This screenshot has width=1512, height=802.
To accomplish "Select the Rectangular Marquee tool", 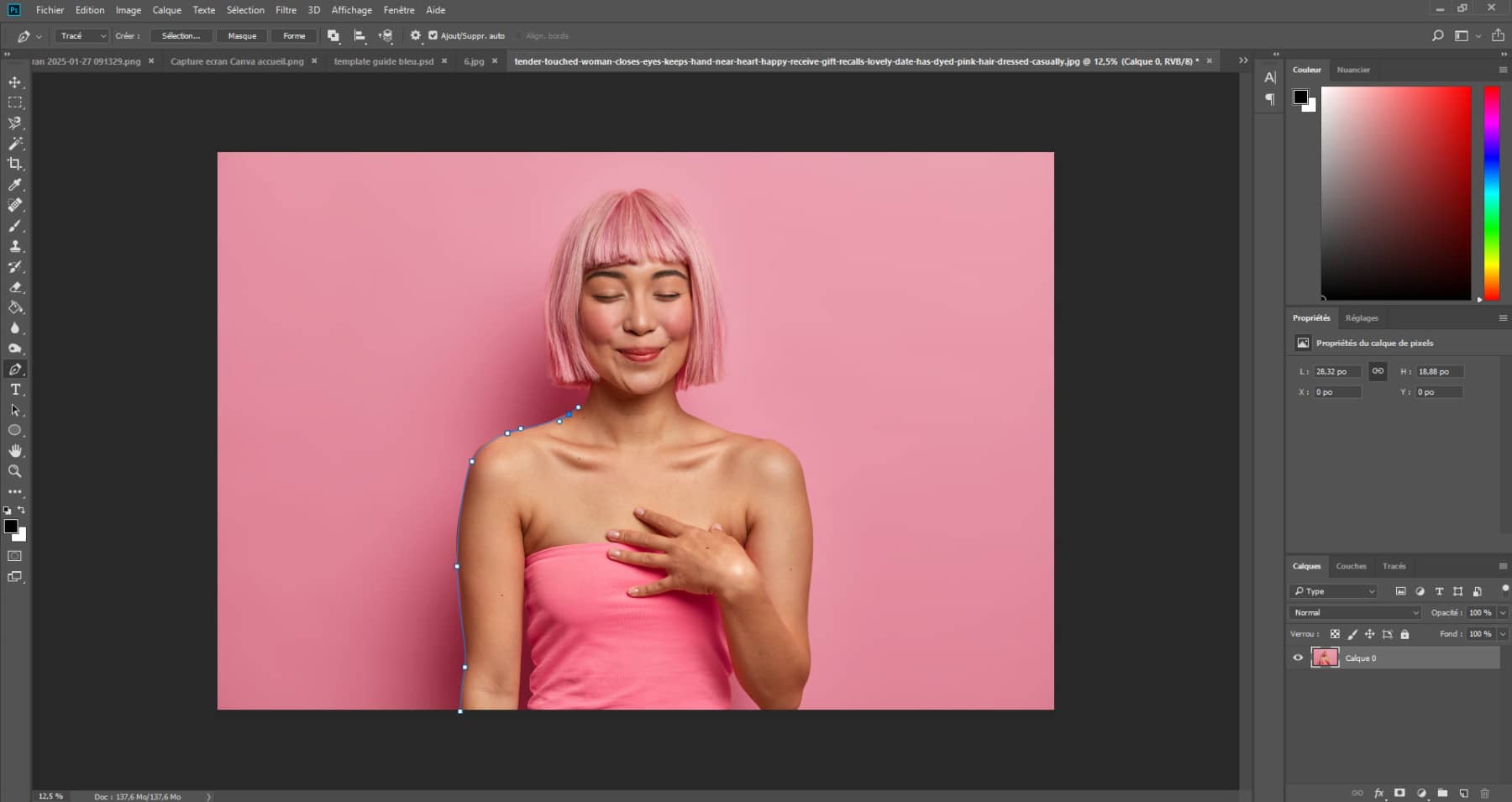I will [15, 102].
